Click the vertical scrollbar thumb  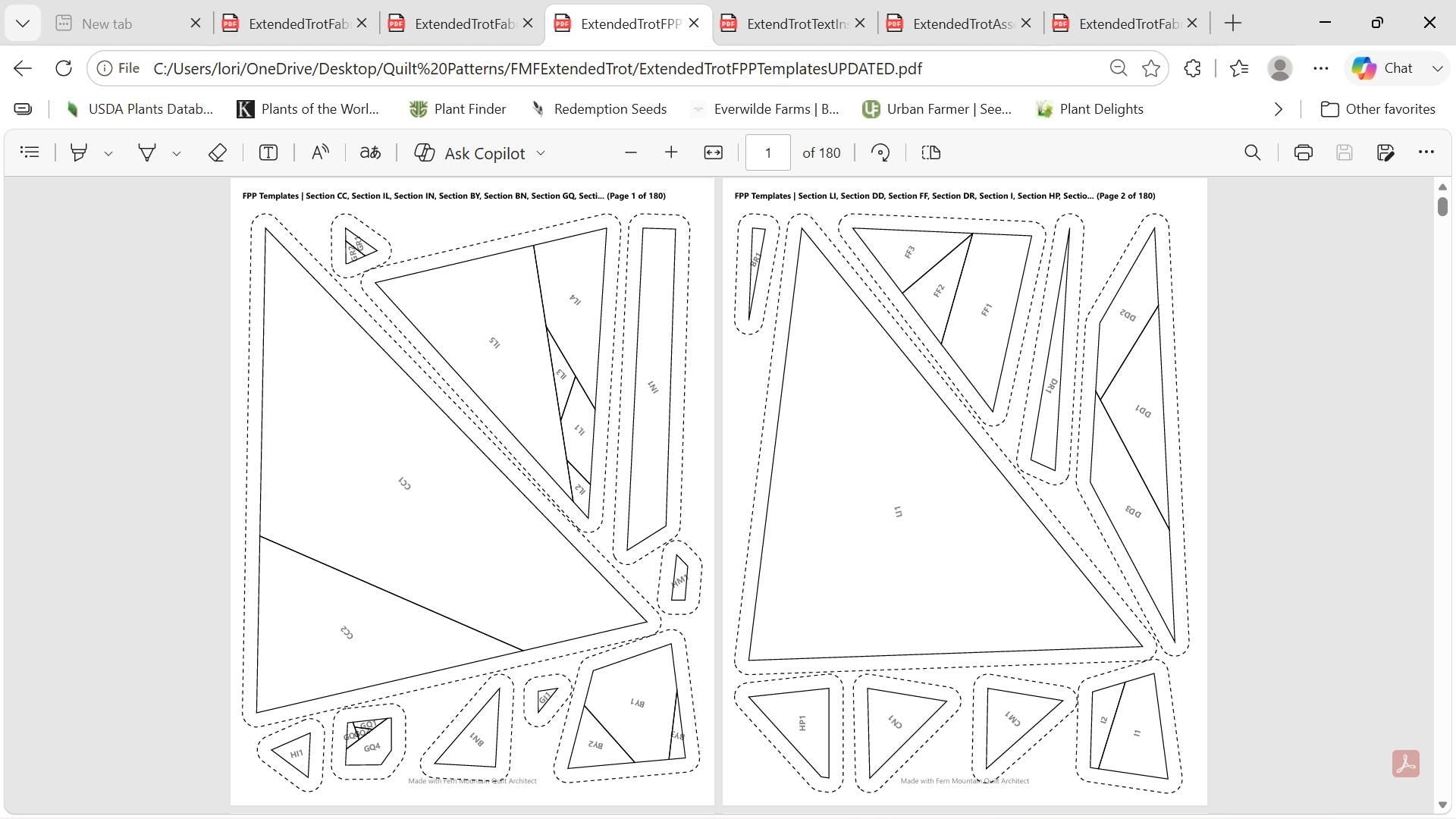(x=1442, y=206)
